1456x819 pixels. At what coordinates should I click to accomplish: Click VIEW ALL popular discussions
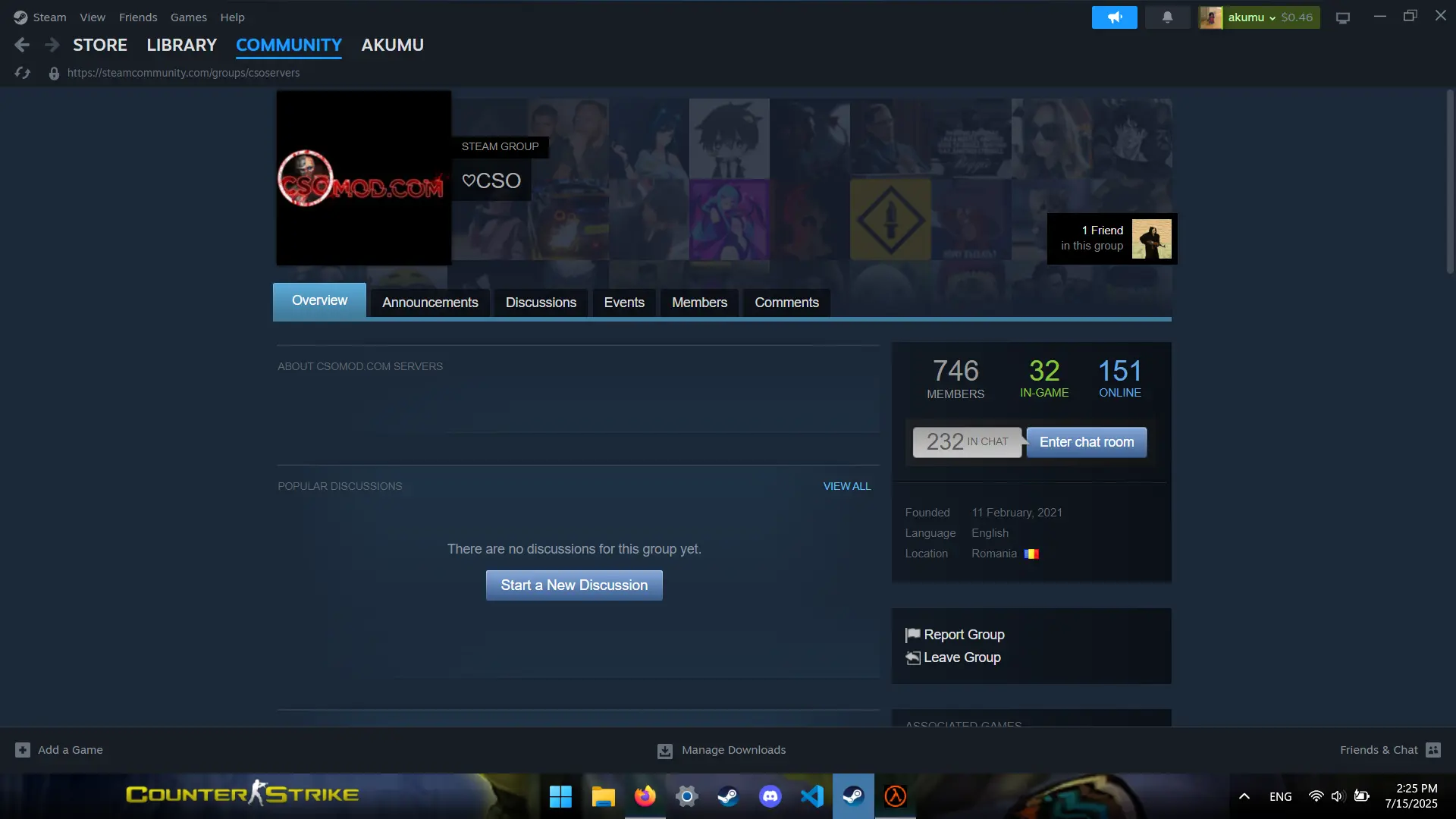coord(847,486)
